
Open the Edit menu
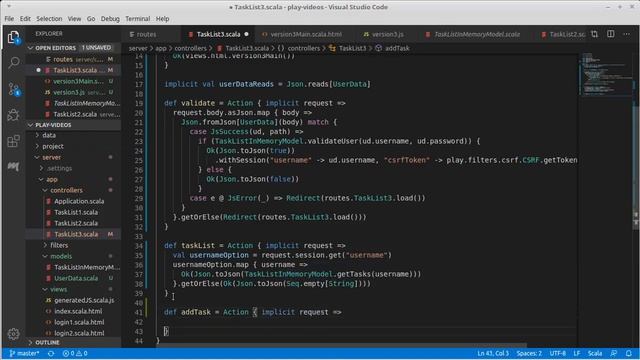[x=25, y=19]
